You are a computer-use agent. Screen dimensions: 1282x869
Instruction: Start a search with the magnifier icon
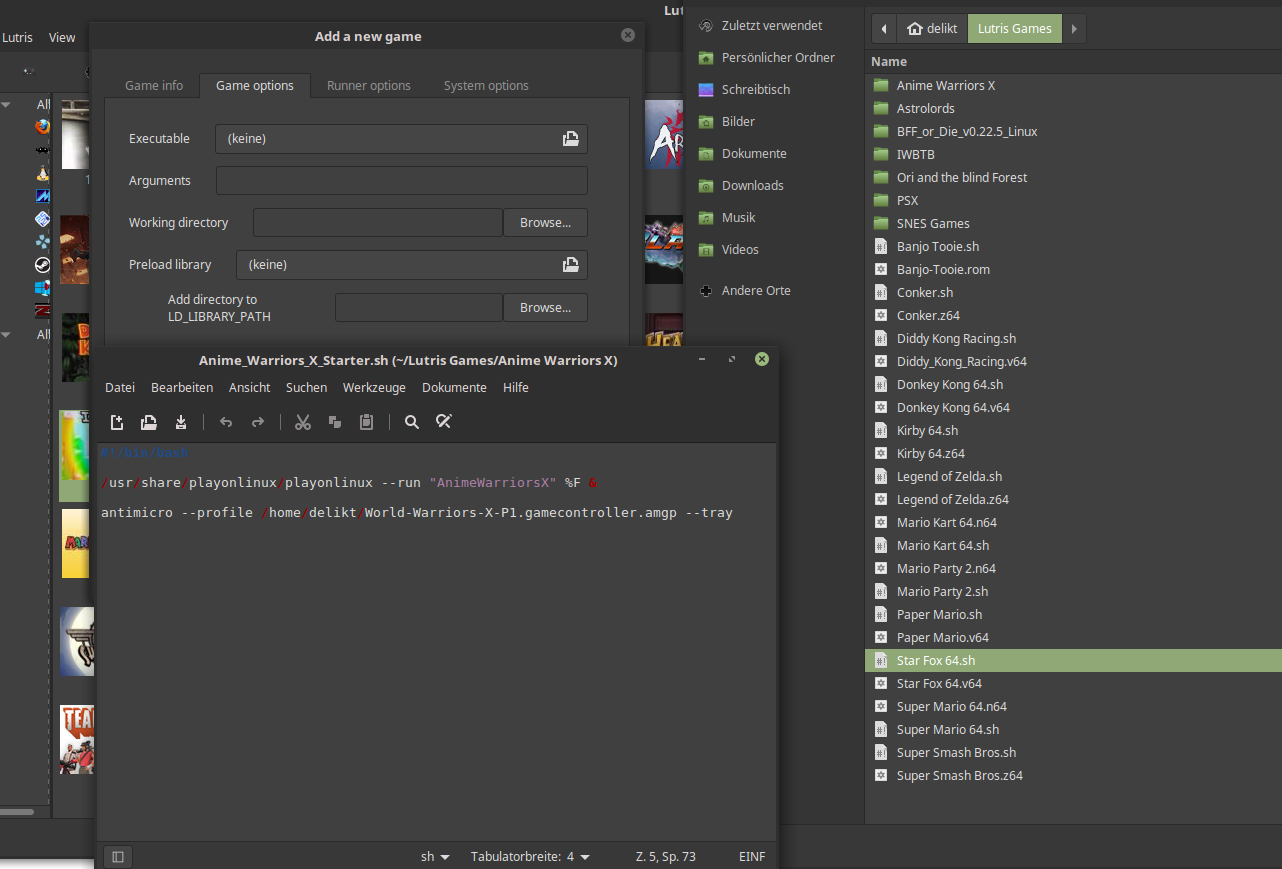point(411,422)
